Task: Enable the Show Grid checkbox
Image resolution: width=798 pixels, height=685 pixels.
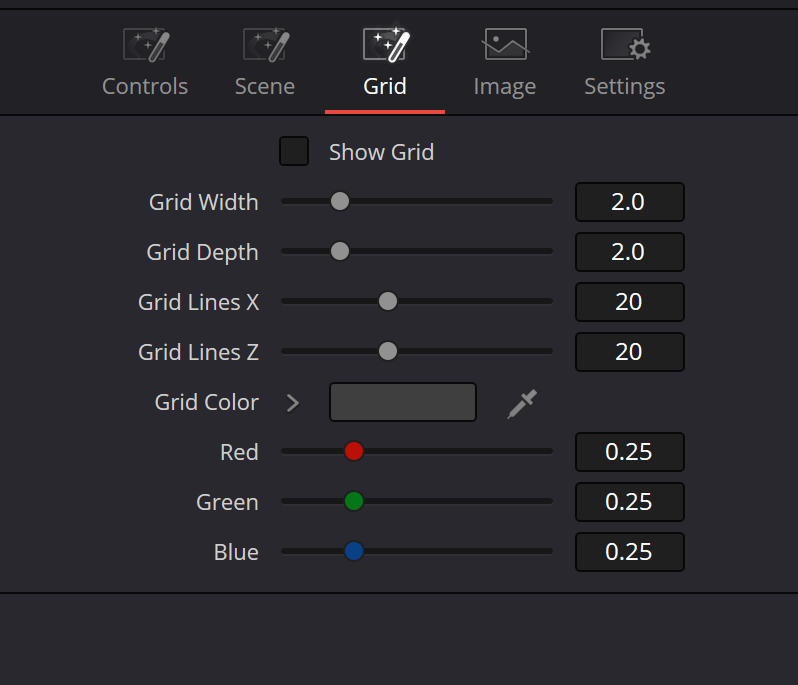Action: click(x=294, y=151)
